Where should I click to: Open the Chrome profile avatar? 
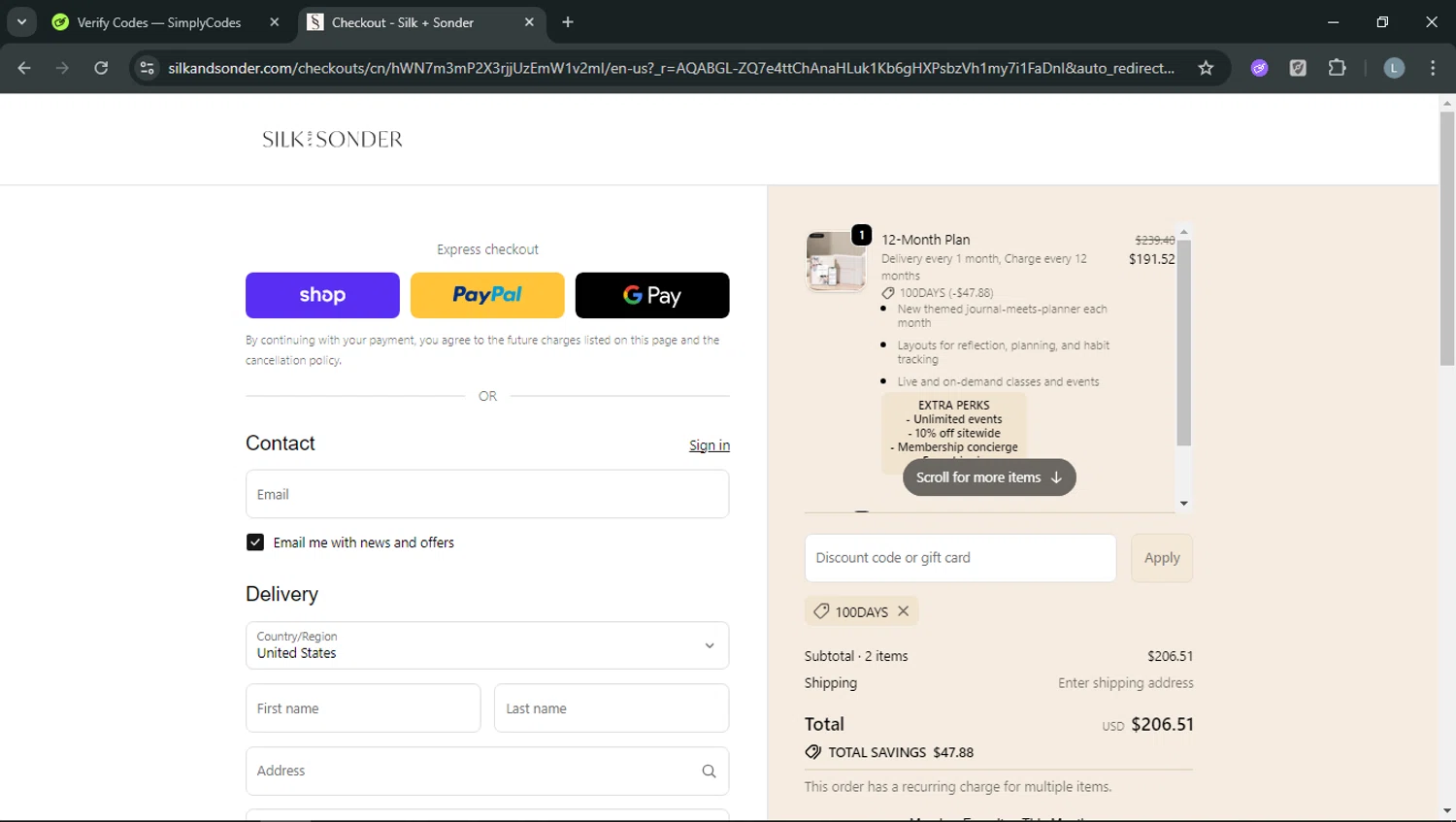click(1394, 68)
